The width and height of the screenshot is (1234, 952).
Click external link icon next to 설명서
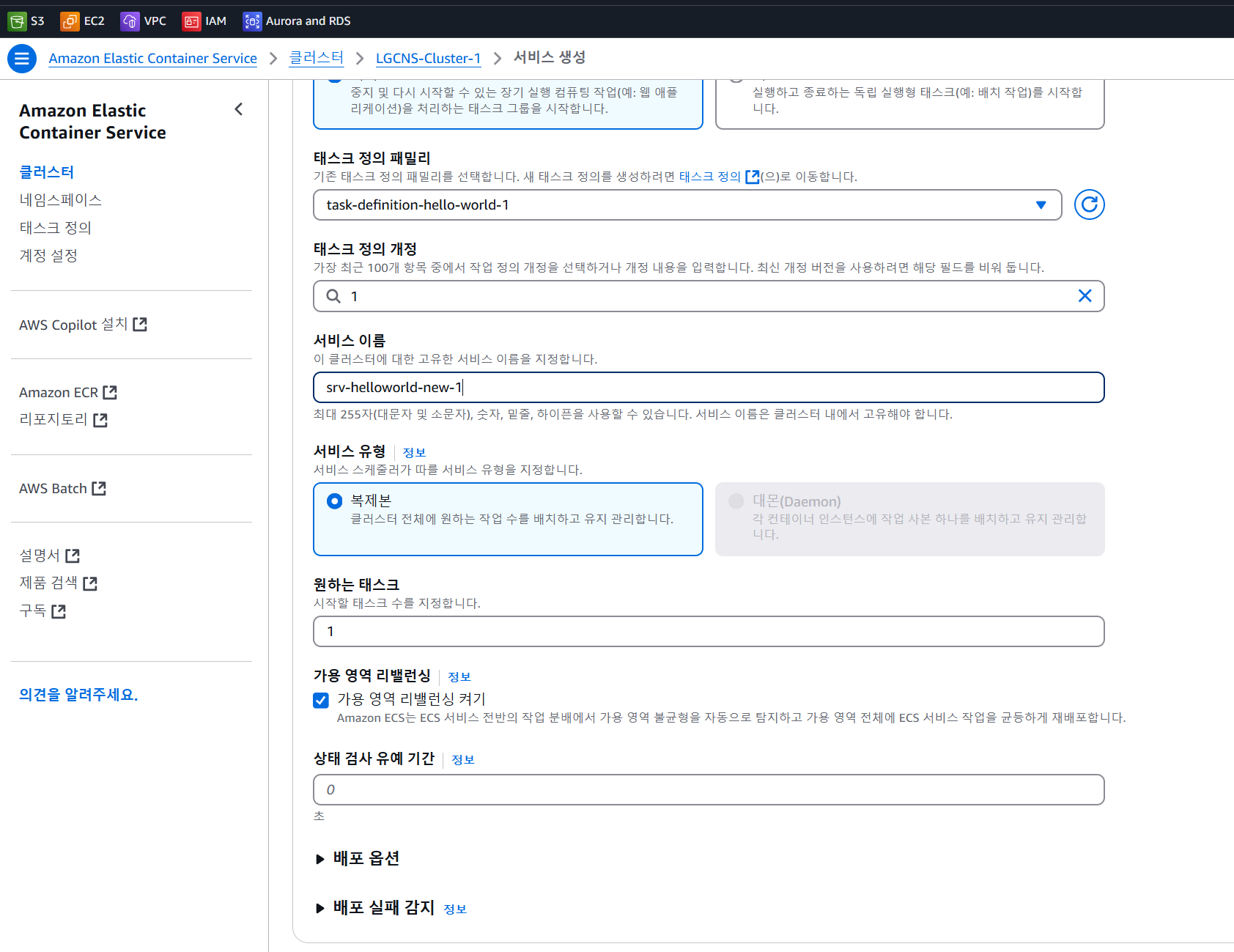[x=73, y=556]
